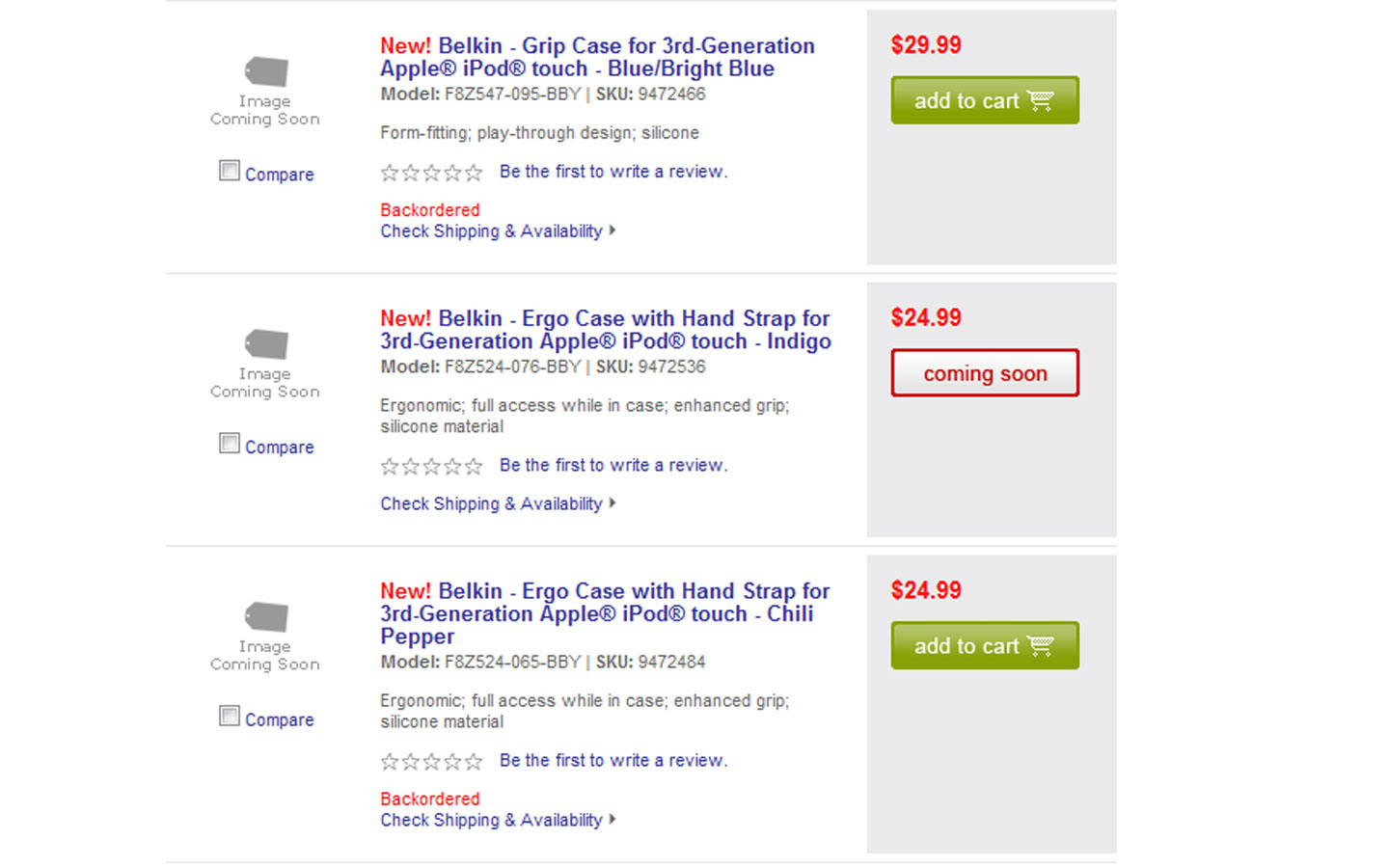Click star rating for Indigo Ergo Case
This screenshot has height=868, width=1389.
(431, 467)
